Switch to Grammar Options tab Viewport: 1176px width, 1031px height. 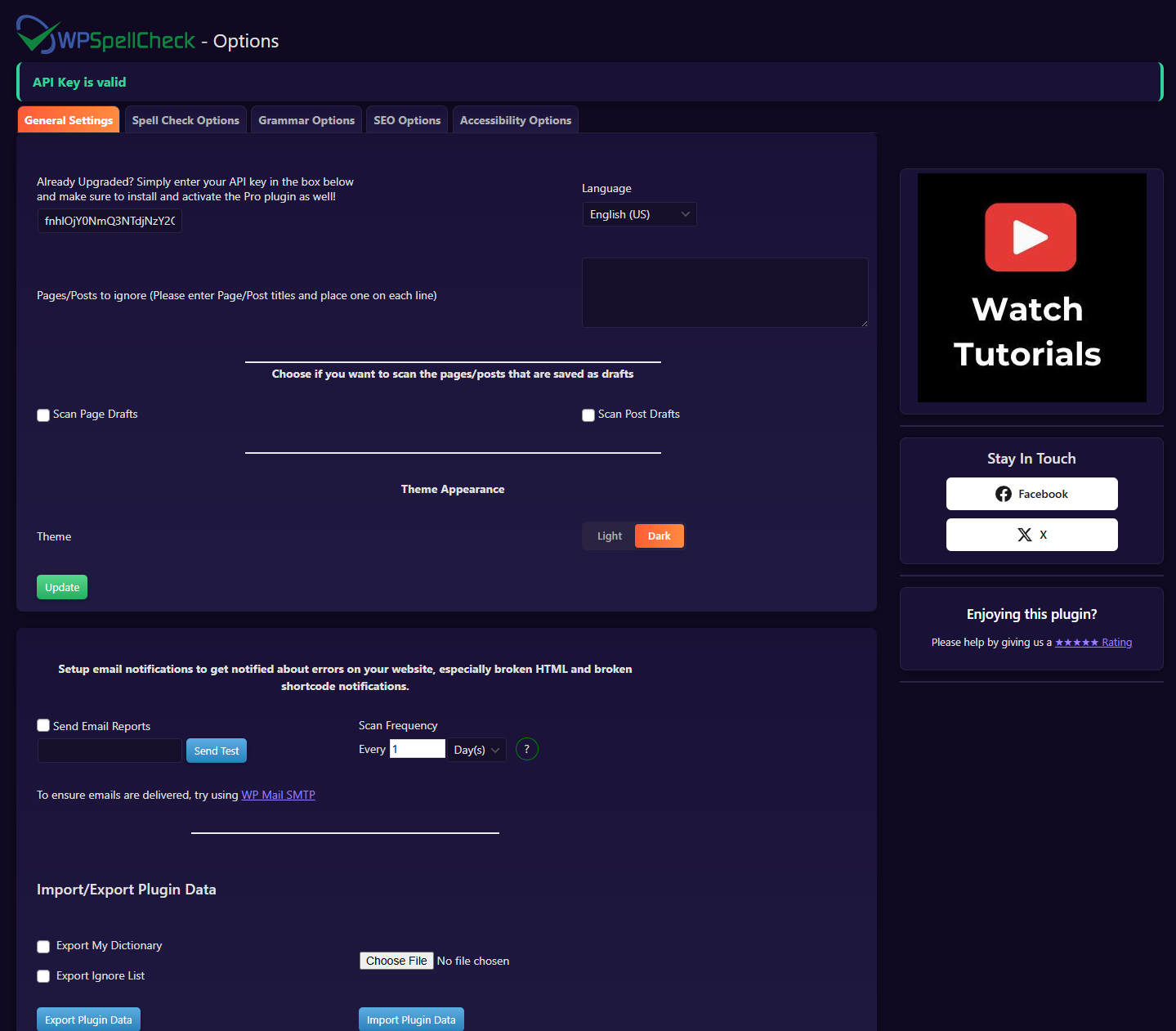(306, 120)
